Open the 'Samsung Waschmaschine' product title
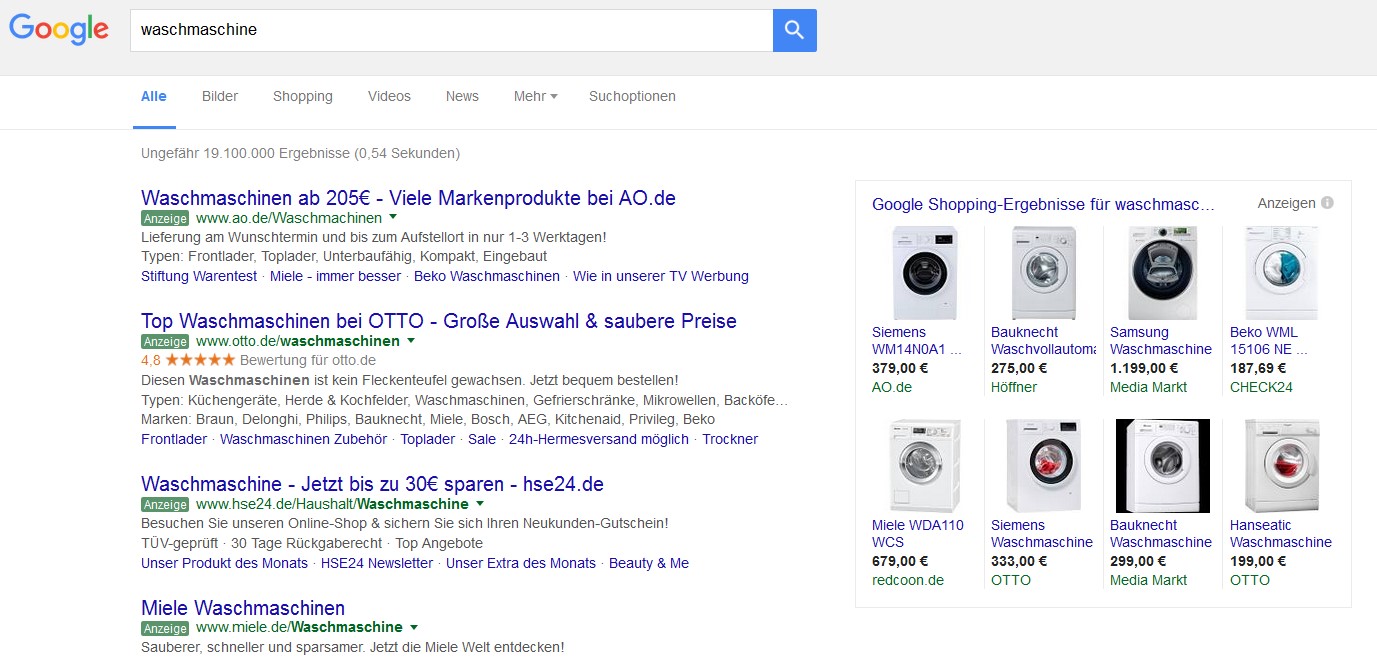 point(1161,341)
